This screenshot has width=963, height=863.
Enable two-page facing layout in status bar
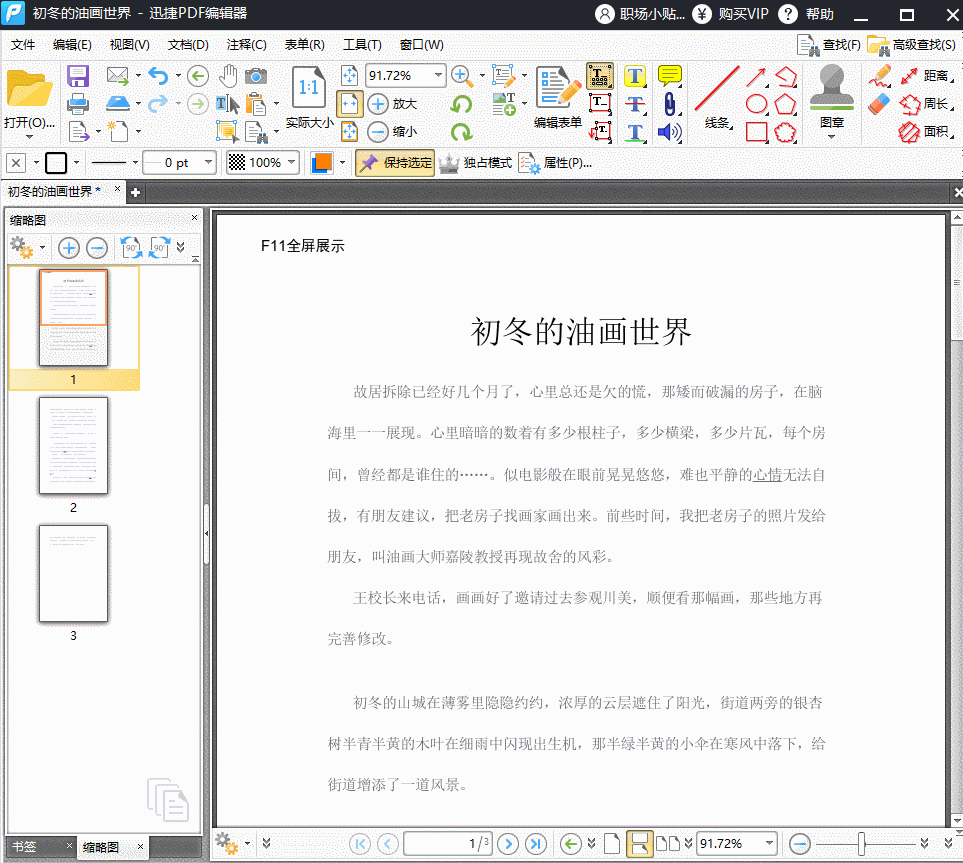pos(668,843)
